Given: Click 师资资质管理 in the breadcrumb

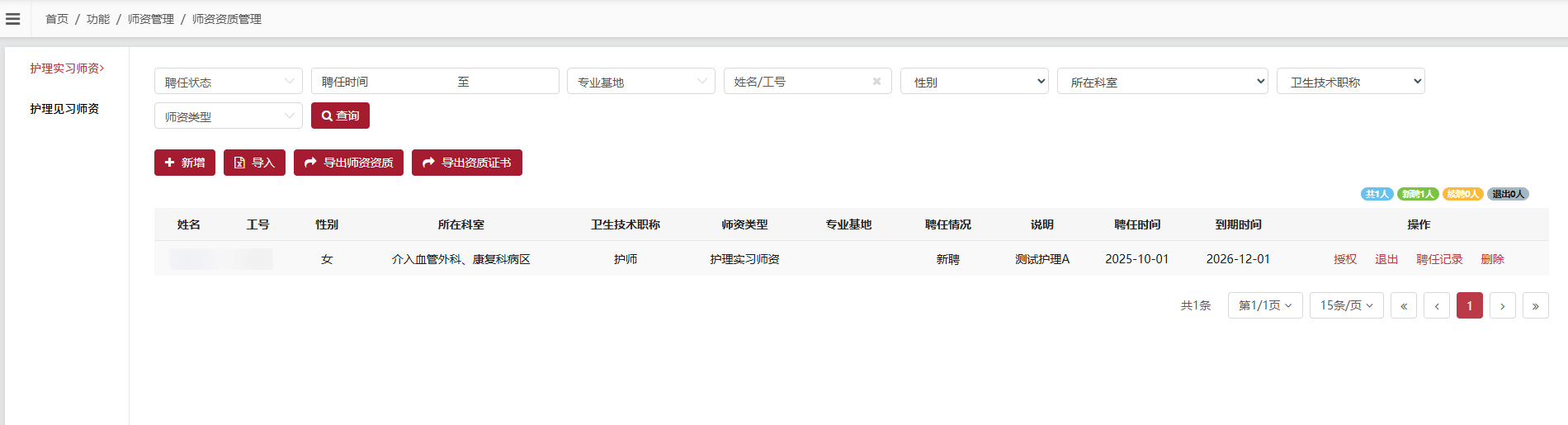Looking at the screenshot, I should tap(227, 19).
